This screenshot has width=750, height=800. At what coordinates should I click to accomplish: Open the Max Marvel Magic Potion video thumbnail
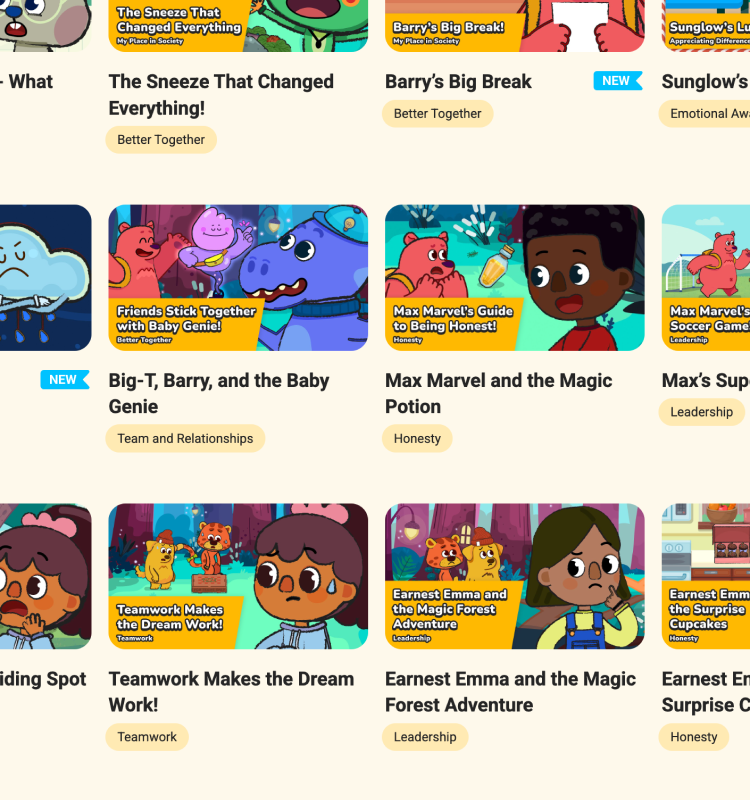[x=514, y=278]
